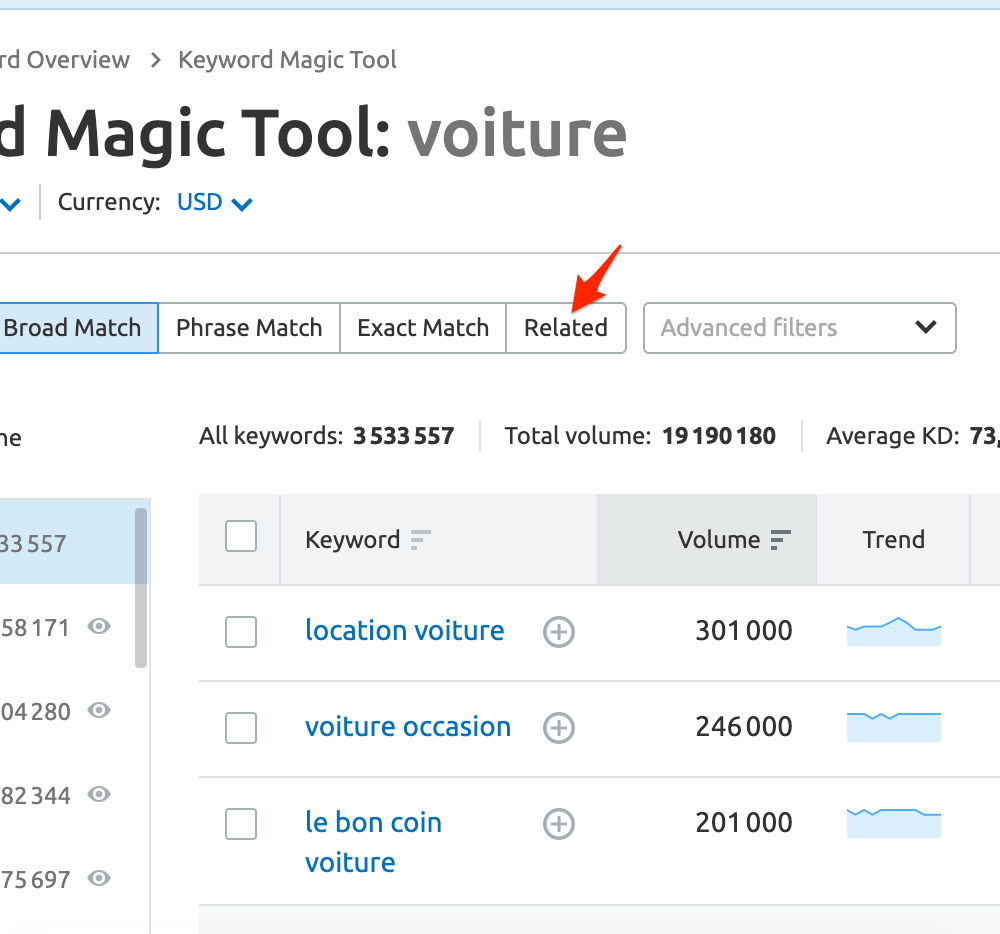Sort by Volume column sort icon
Viewport: 1000px width, 934px height.
coord(780,540)
